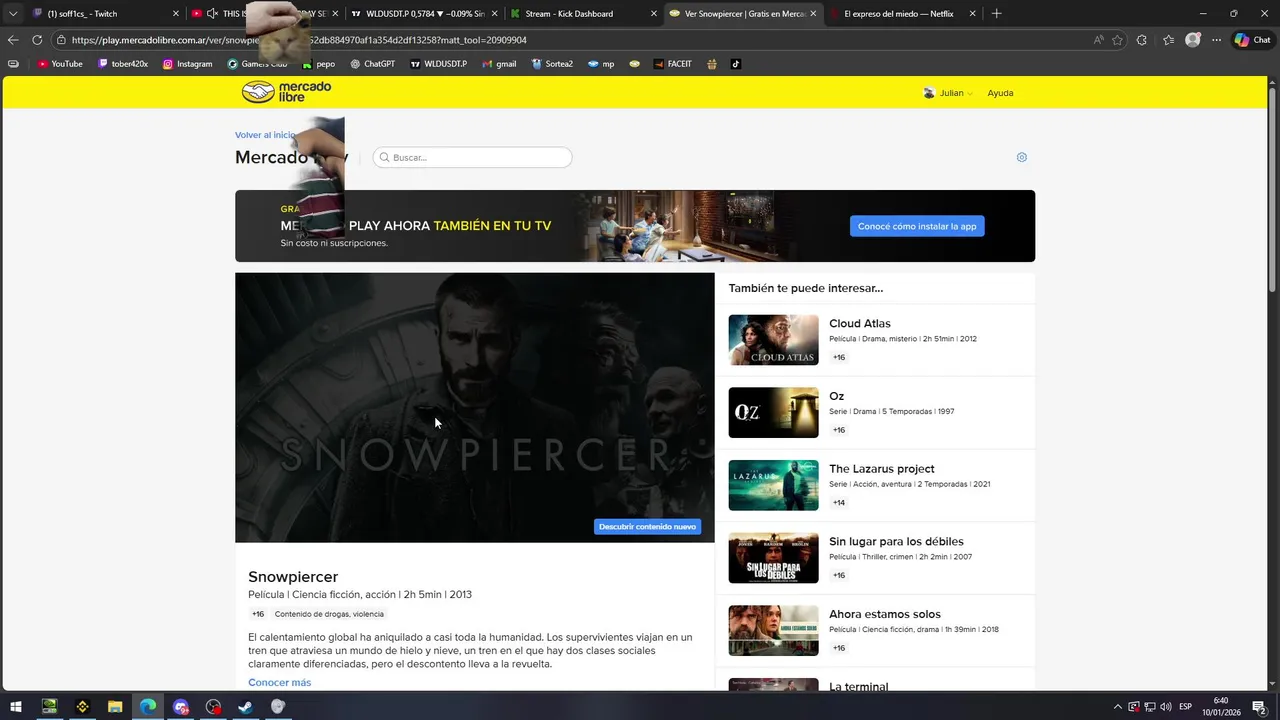Open the settings gear beside the search bar
This screenshot has width=1280, height=720.
point(1021,157)
